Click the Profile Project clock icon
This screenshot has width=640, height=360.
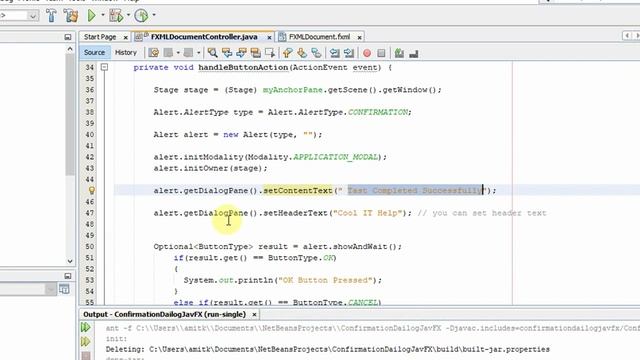pyautogui.click(x=141, y=16)
